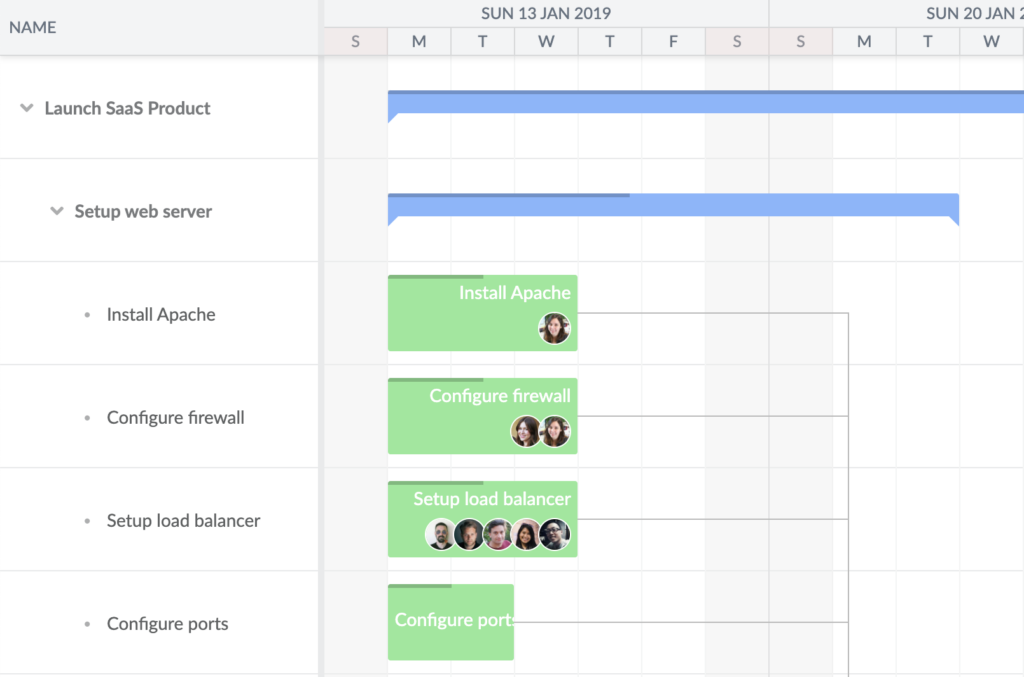Click the bearded man avatar on Setup load balancer

tap(440, 534)
